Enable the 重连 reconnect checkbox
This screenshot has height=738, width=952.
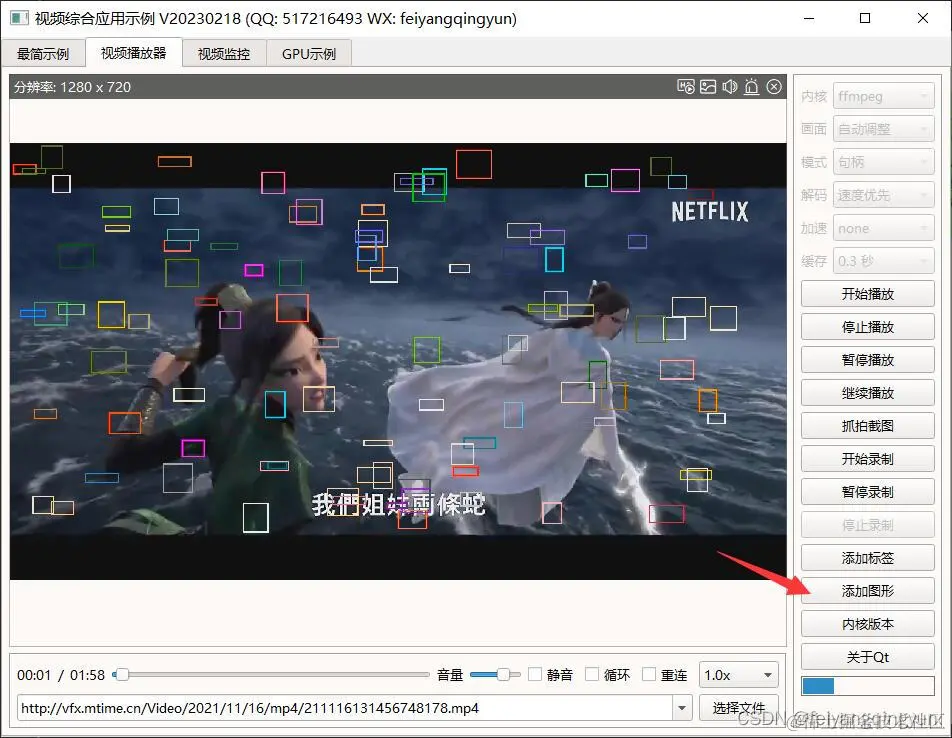(x=649, y=674)
